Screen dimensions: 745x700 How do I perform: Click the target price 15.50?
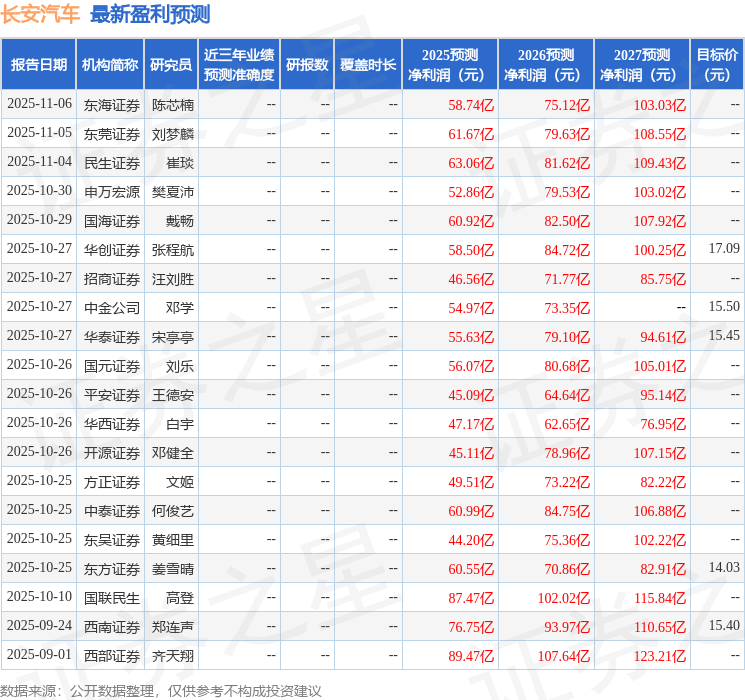click(724, 306)
